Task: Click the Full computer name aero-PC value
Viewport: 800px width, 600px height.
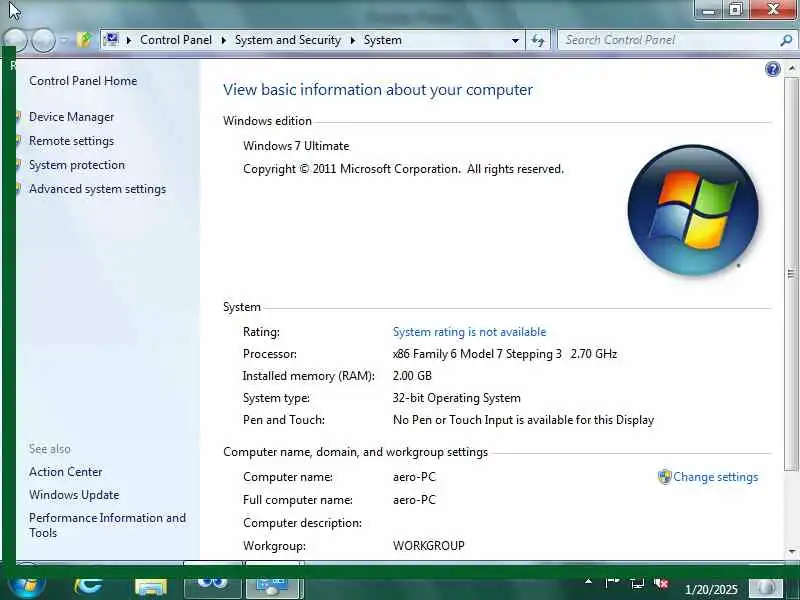Action: [414, 500]
